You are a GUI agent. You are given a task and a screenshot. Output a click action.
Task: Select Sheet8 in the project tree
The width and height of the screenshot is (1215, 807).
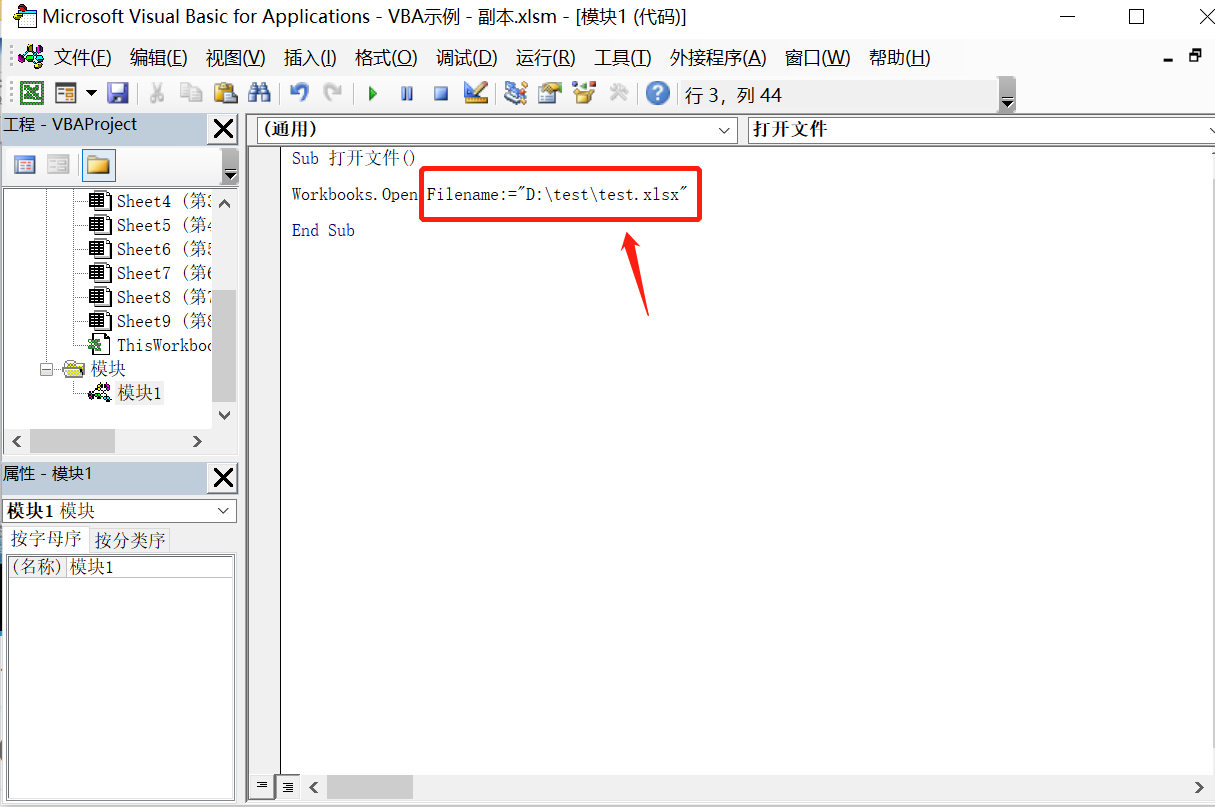tap(148, 297)
